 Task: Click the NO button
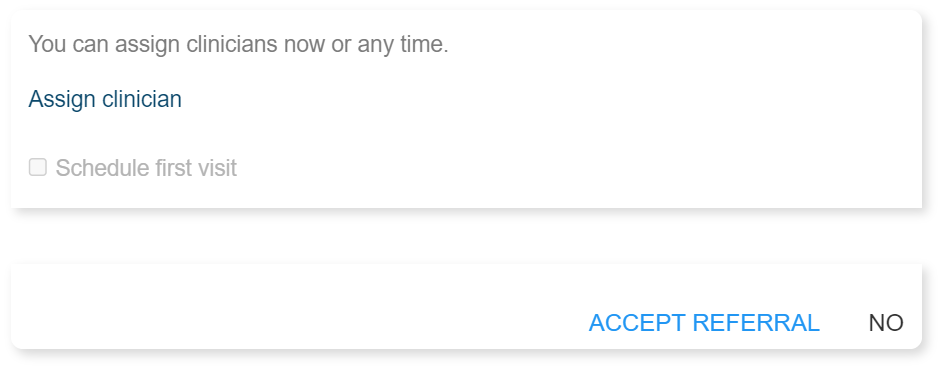click(x=886, y=323)
